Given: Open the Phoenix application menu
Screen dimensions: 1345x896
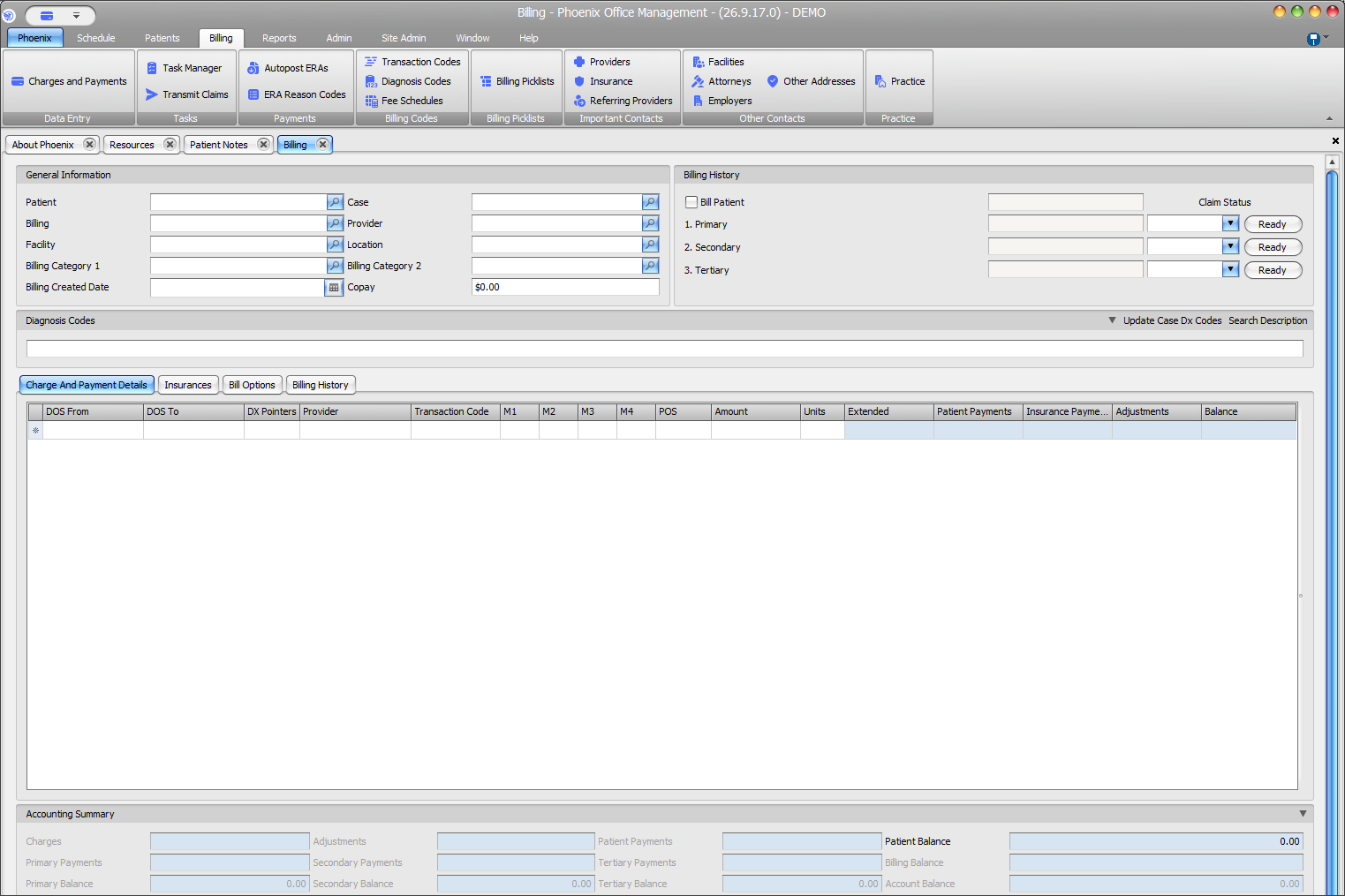Looking at the screenshot, I should pyautogui.click(x=35, y=37).
